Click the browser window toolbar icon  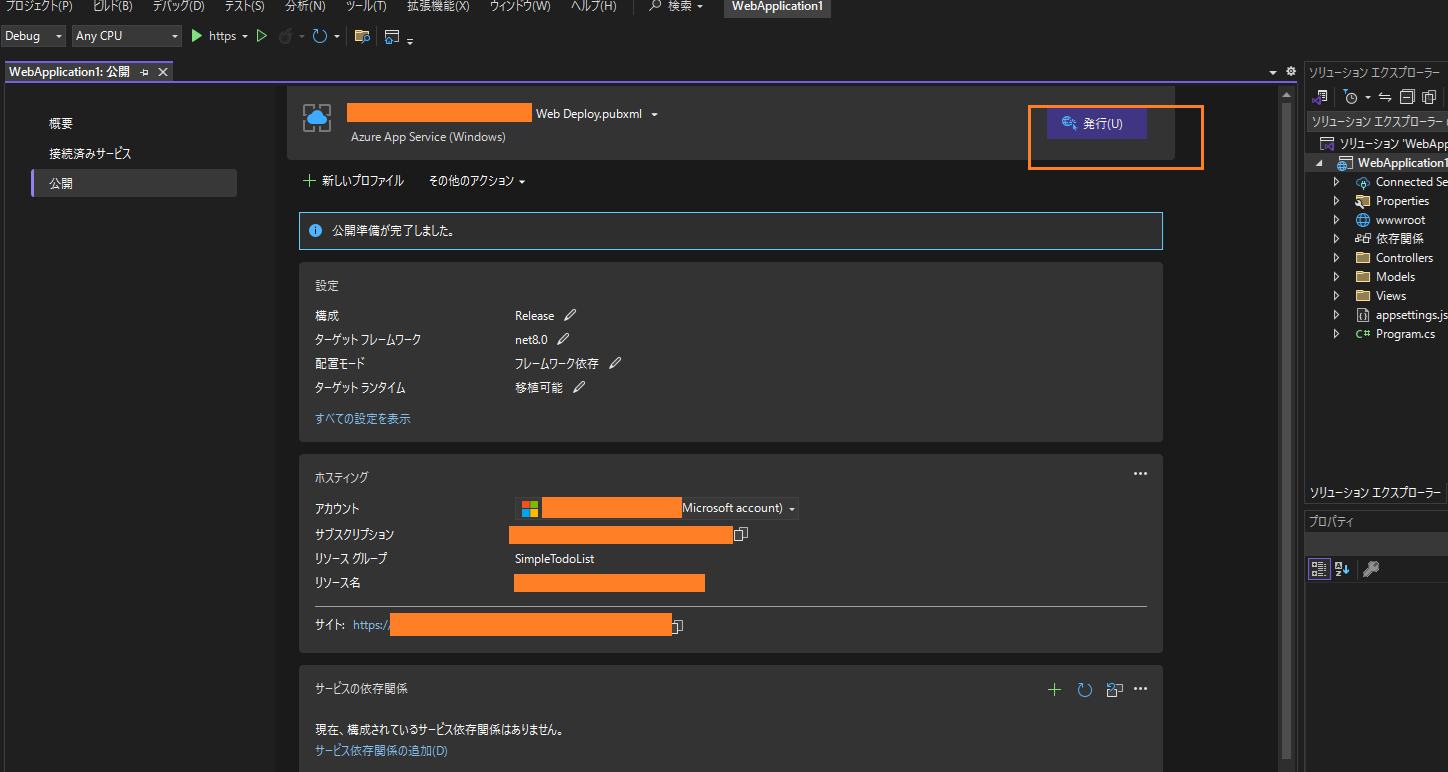coord(392,36)
